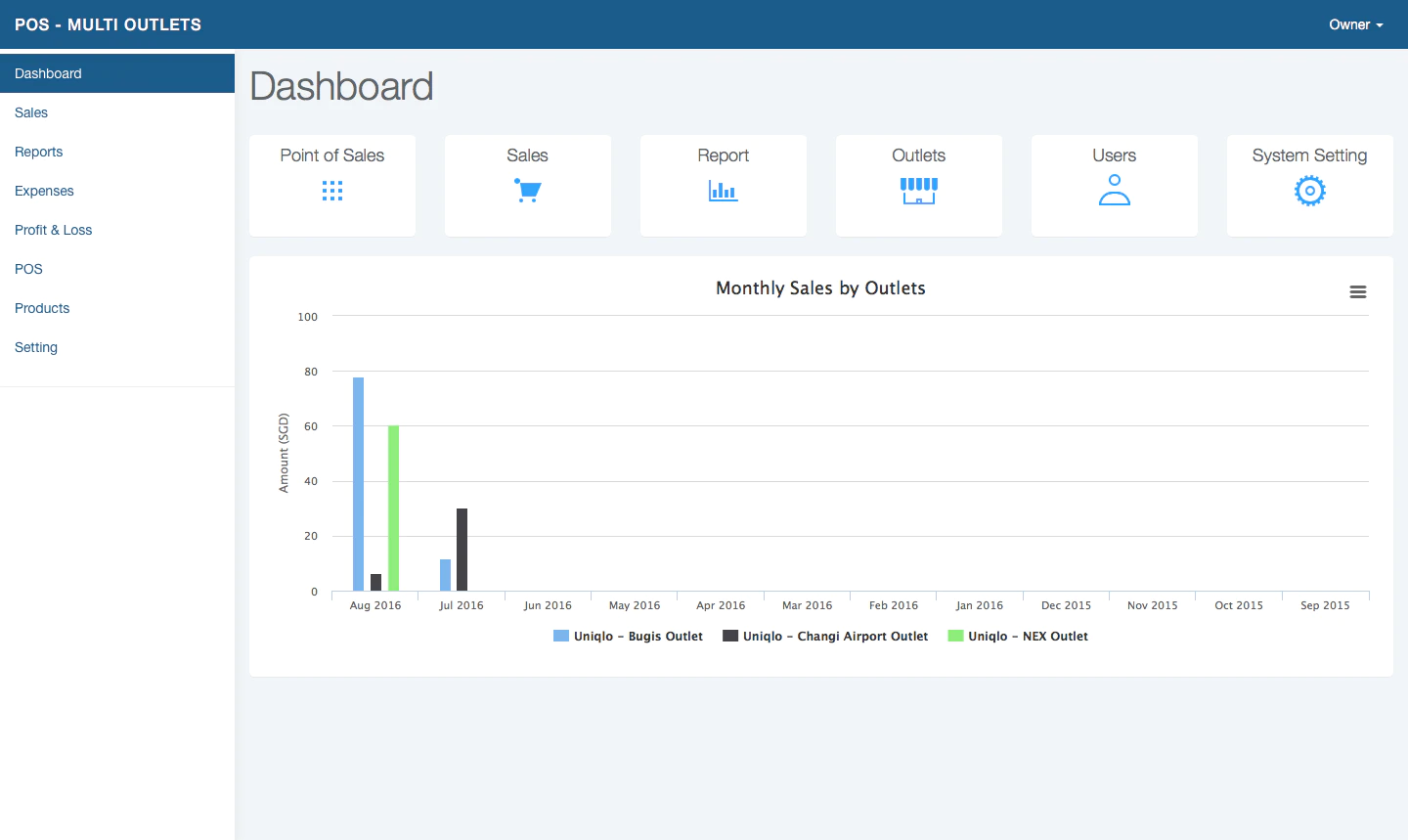Click the System Setting gear icon
This screenshot has width=1408, height=840.
coord(1310,191)
